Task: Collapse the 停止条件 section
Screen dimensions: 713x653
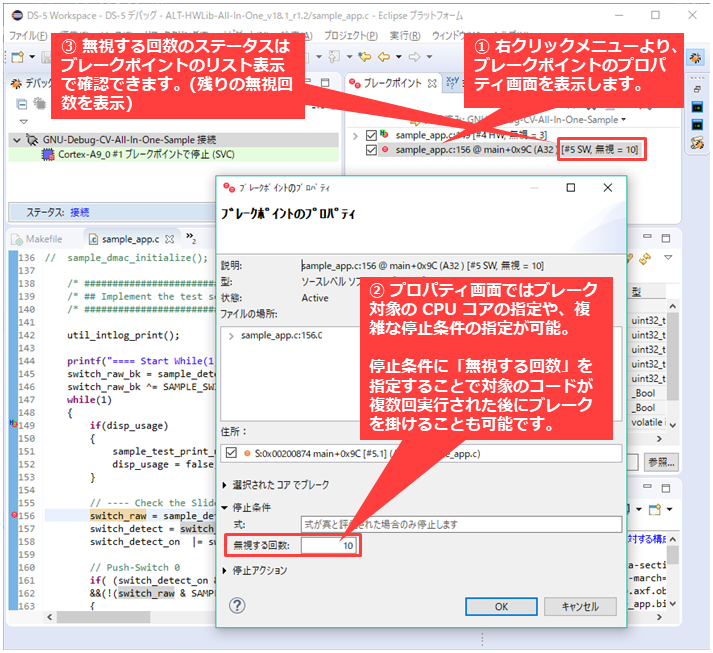Action: pos(225,507)
